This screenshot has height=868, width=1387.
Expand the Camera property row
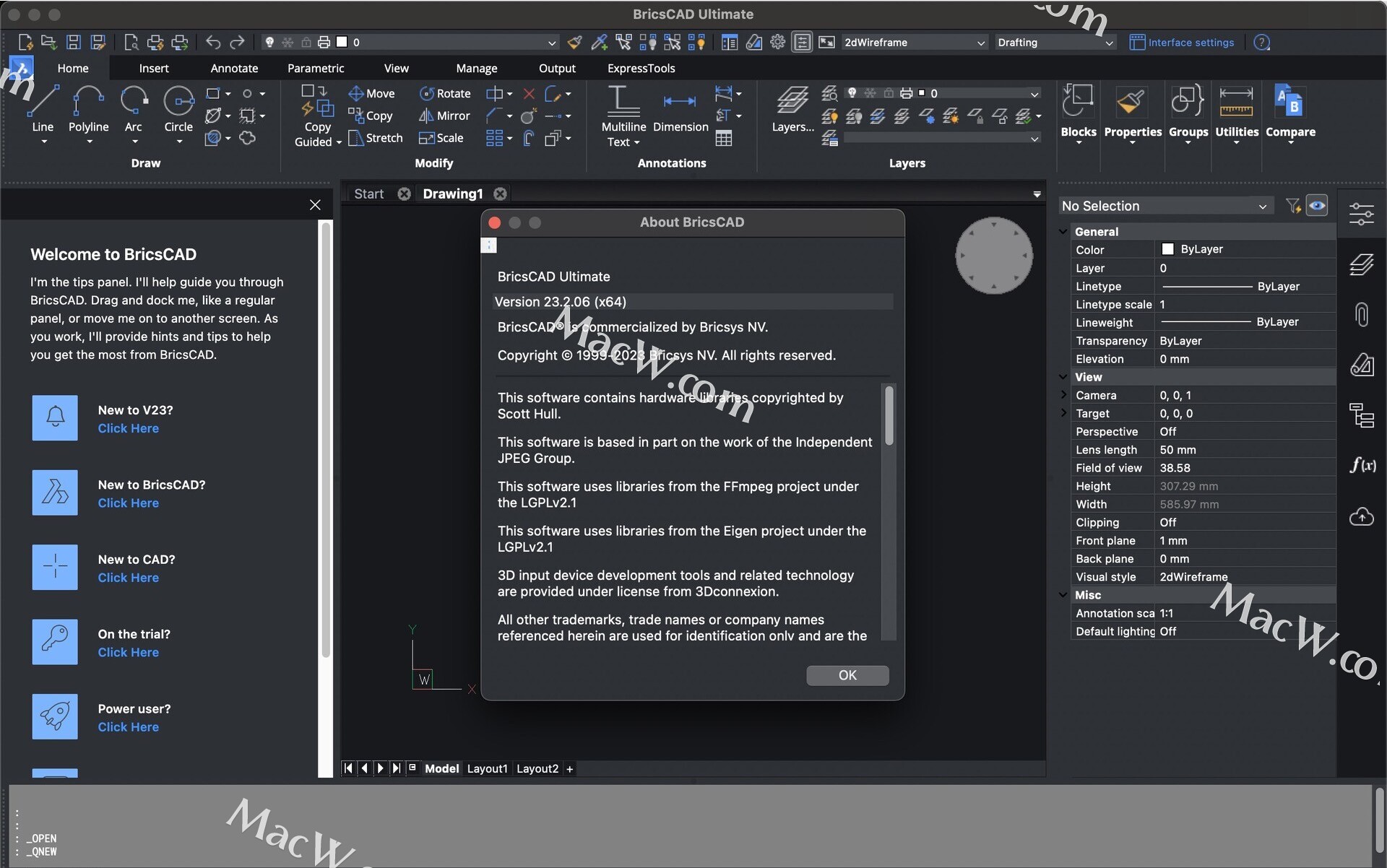[1063, 395]
